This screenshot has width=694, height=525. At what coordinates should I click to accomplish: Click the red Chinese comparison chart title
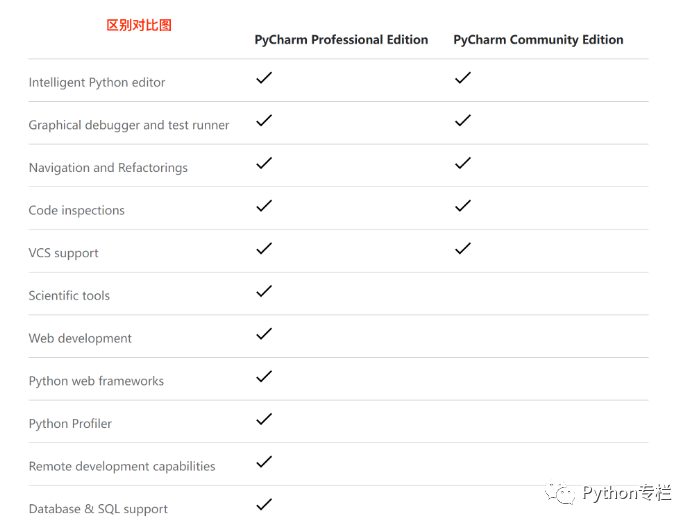click(x=139, y=25)
